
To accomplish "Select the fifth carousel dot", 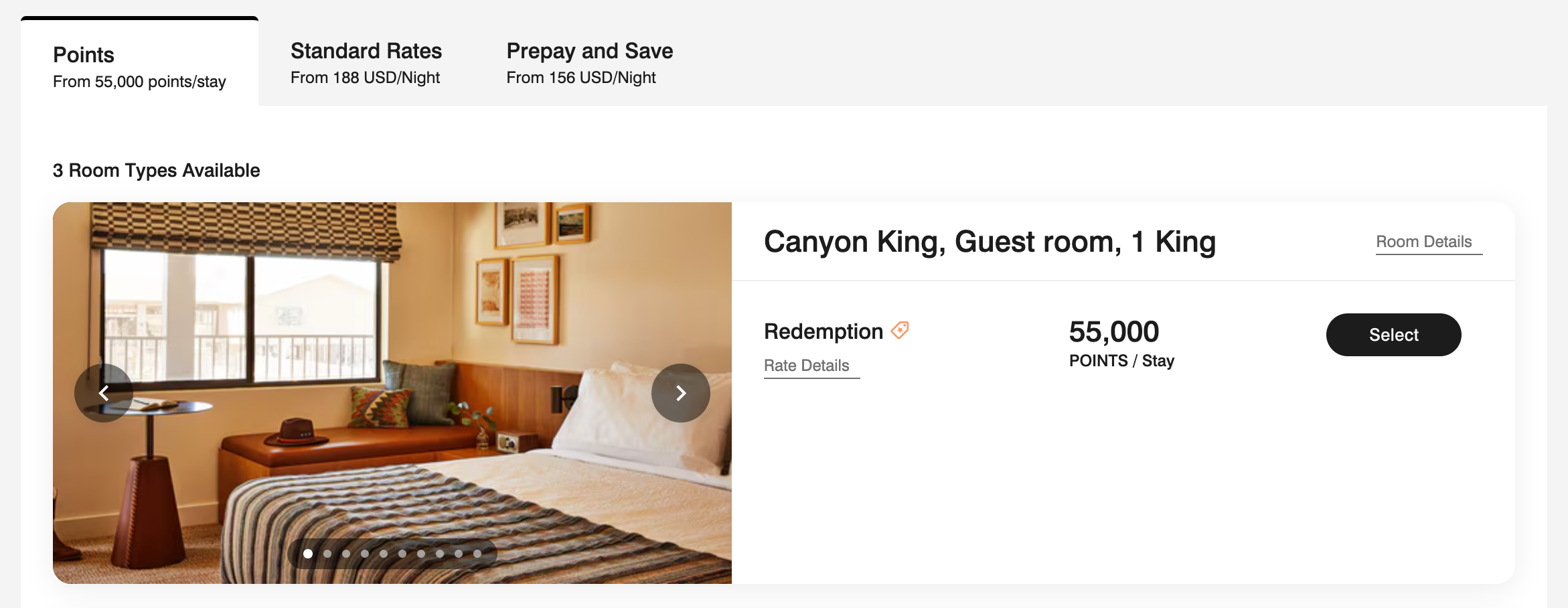I will pos(384,554).
